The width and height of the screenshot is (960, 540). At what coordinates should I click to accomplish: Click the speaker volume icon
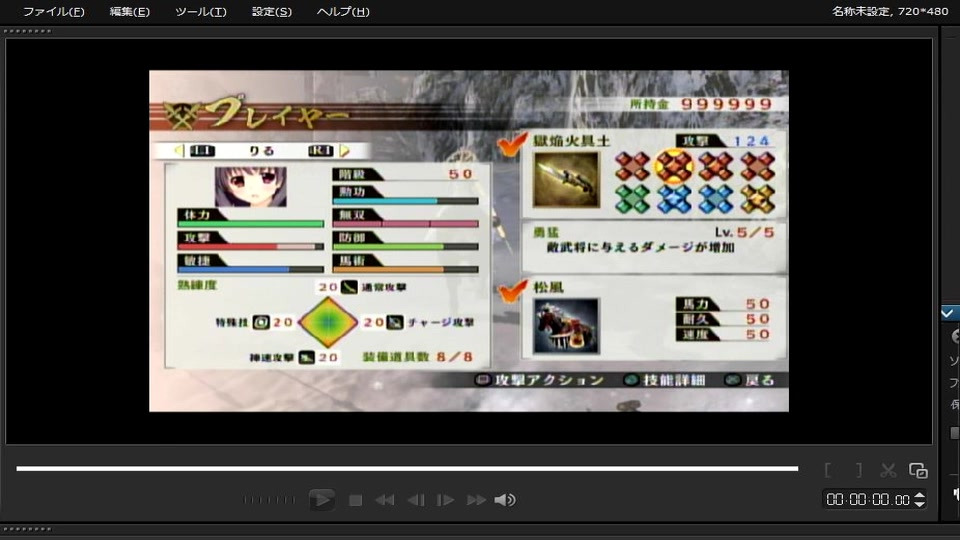click(x=505, y=500)
